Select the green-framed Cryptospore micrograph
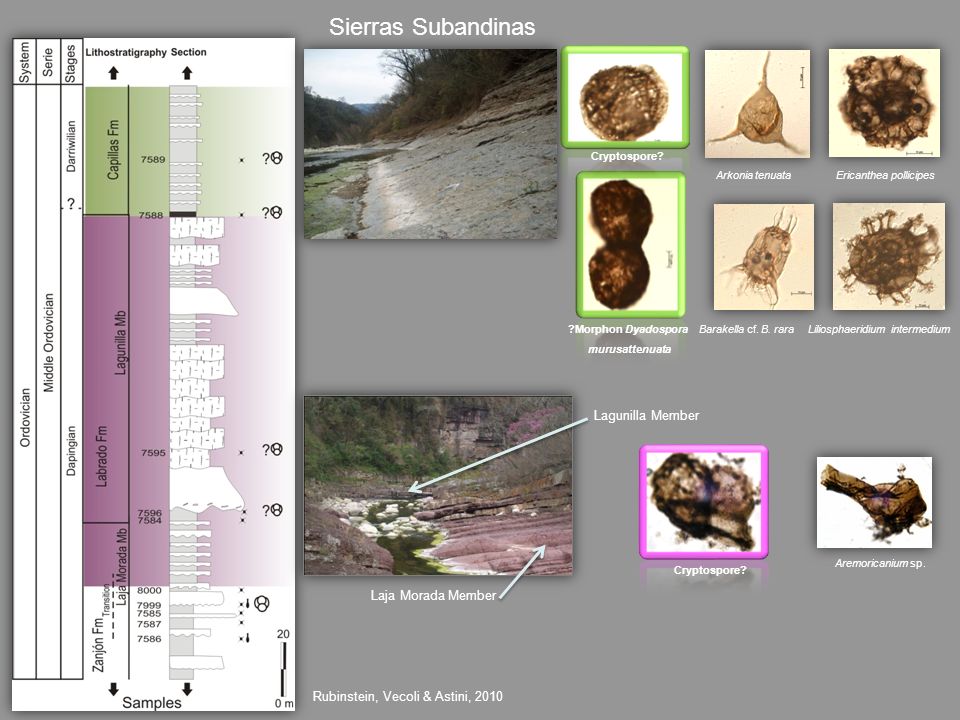The width and height of the screenshot is (960, 720). [625, 97]
